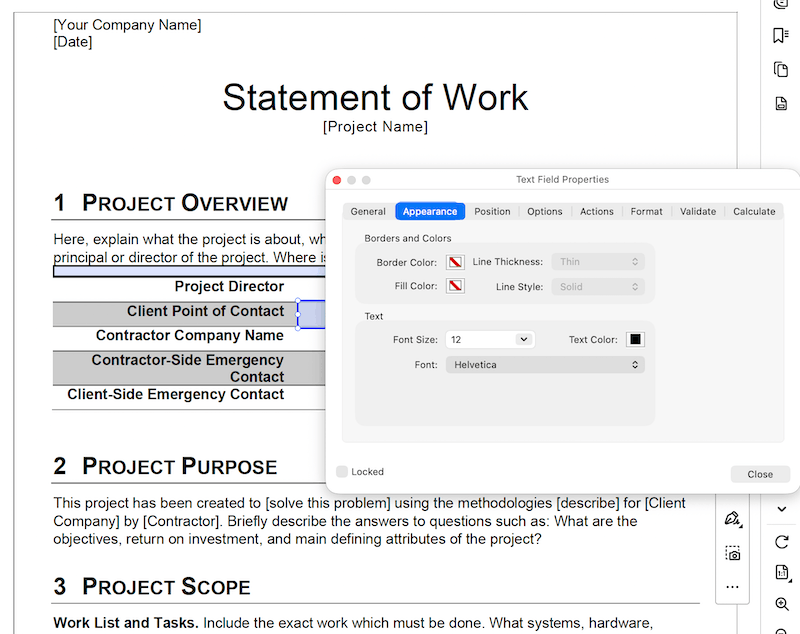Choose the Fill Color swatch
This screenshot has height=634, width=800.
coord(455,286)
